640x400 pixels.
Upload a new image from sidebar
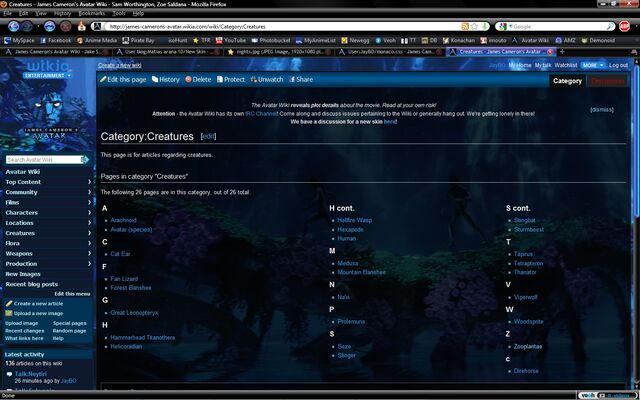pos(34,313)
